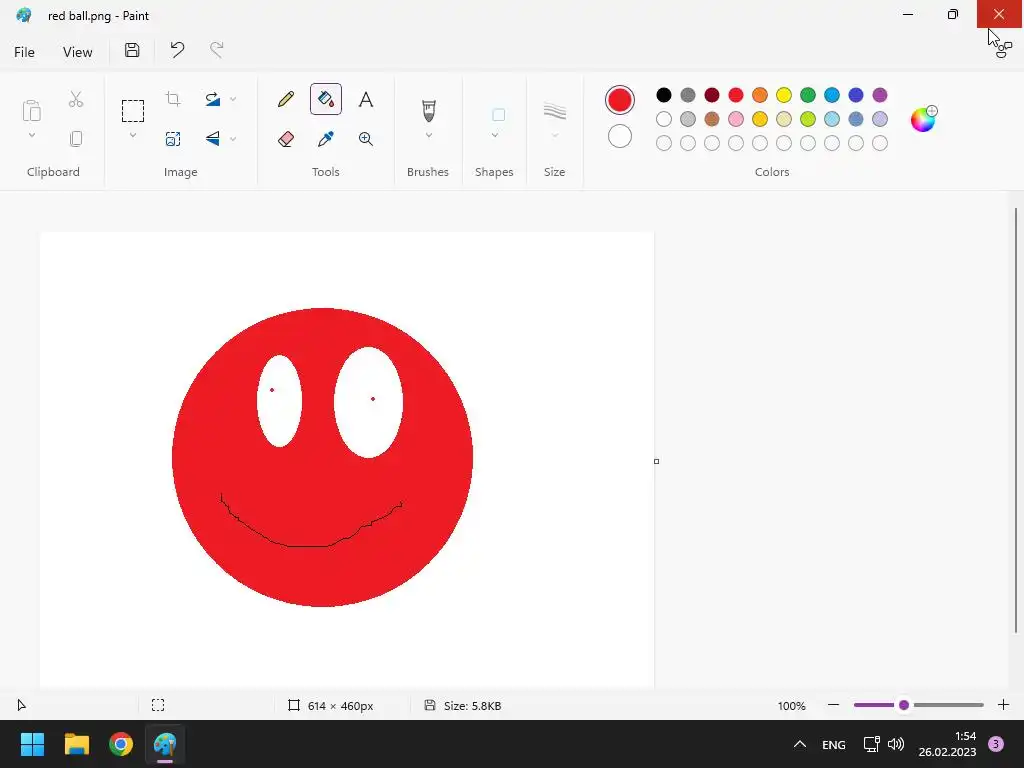This screenshot has height=768, width=1024.
Task: Click the Crop image icon
Action: (173, 99)
